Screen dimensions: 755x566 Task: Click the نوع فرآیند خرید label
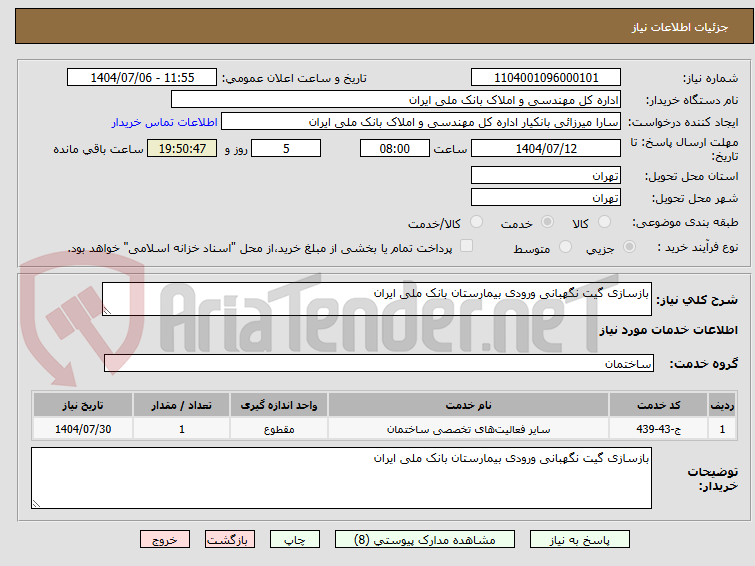tap(698, 247)
